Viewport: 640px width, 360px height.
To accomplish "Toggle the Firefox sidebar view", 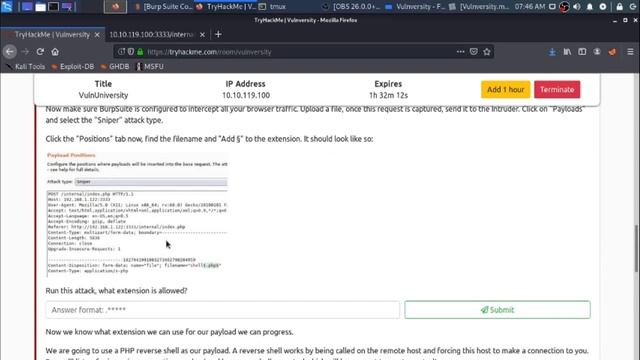I will click(x=582, y=52).
